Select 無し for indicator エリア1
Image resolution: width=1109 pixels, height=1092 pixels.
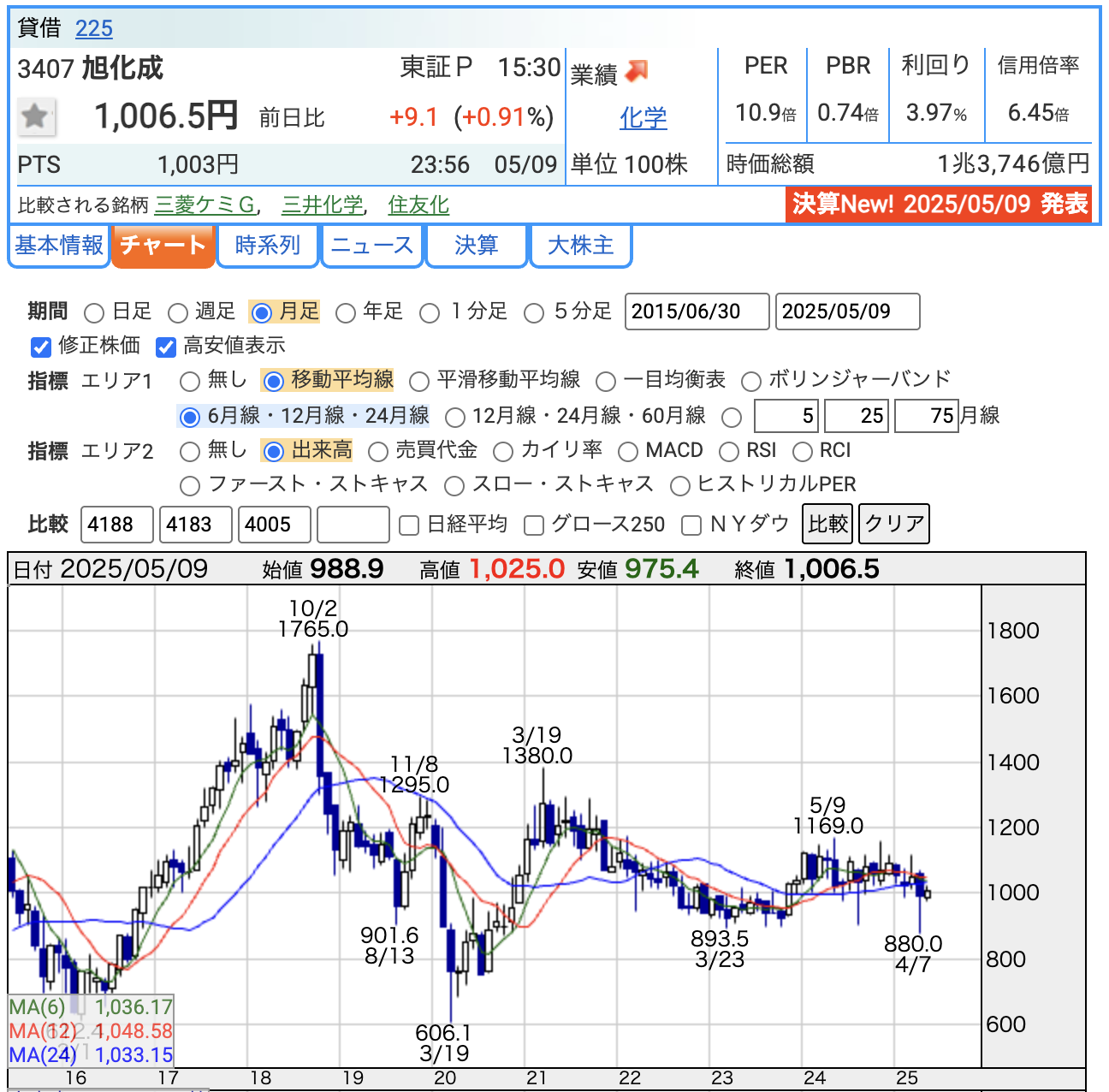190,382
